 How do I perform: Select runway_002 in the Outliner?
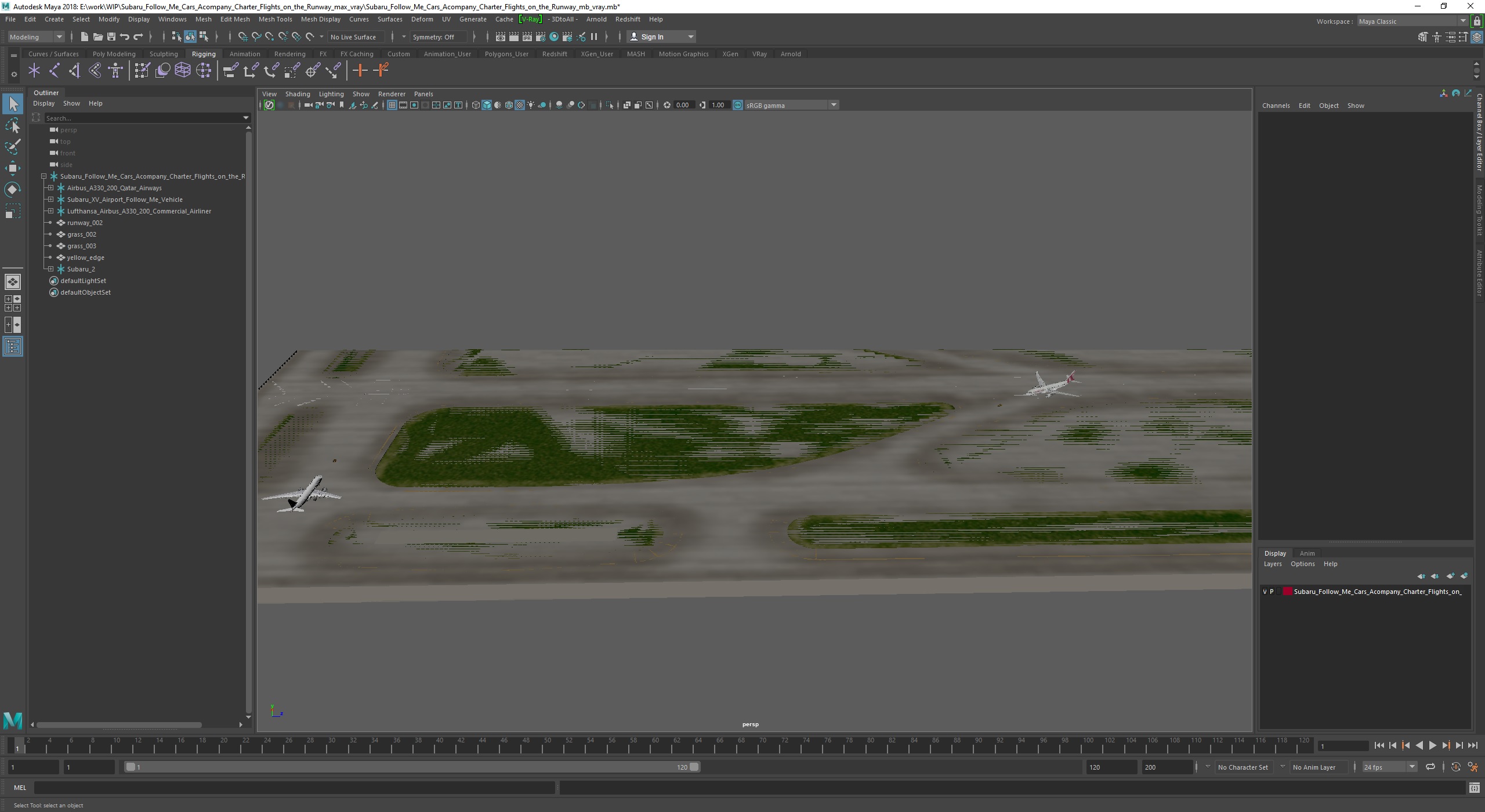click(85, 223)
